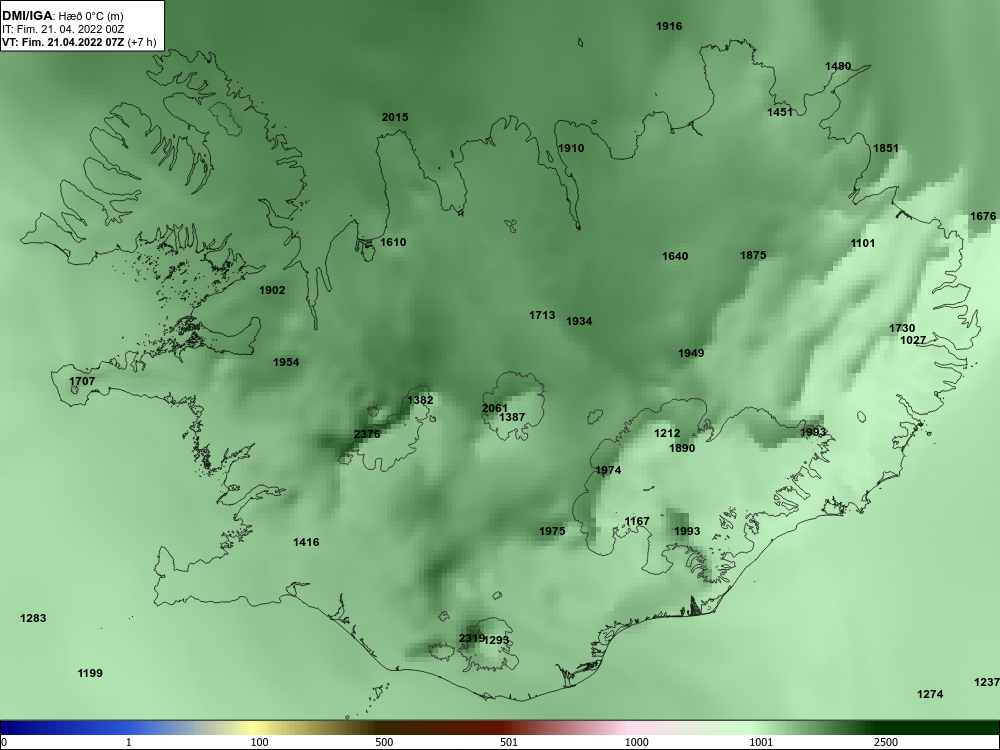Viewport: 1000px width, 750px height.
Task: Pick the map value 1676
Action: 983,216
